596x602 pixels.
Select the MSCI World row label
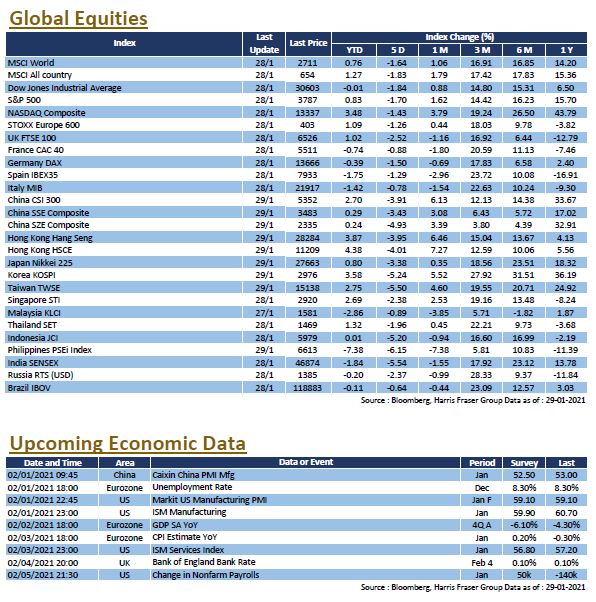click(x=31, y=63)
